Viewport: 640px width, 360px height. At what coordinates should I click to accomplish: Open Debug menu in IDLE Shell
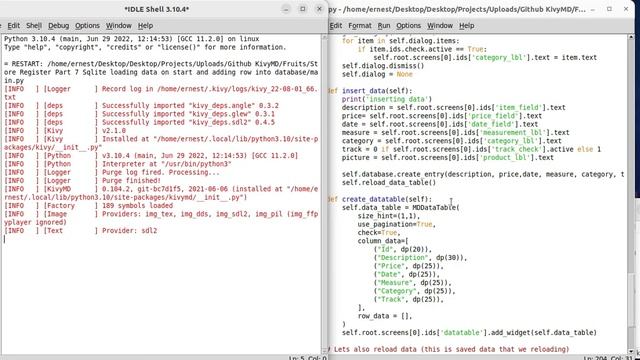tap(58, 25)
